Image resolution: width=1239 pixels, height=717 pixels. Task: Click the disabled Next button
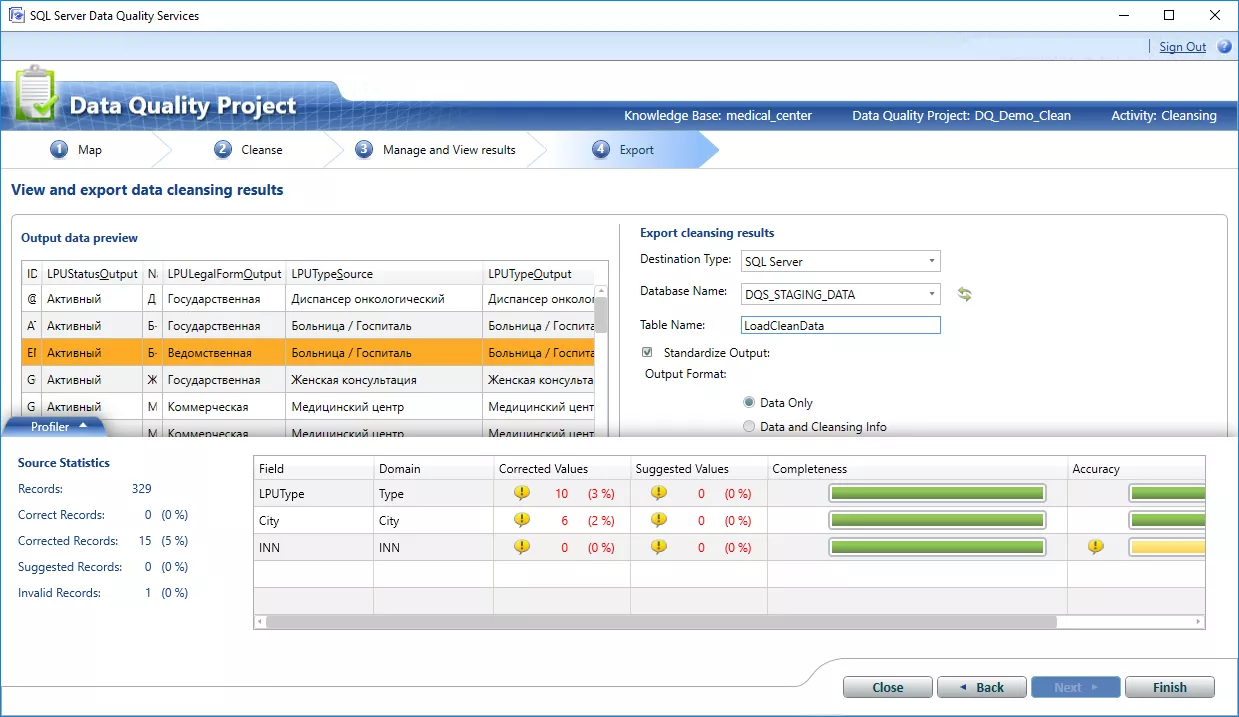1076,687
